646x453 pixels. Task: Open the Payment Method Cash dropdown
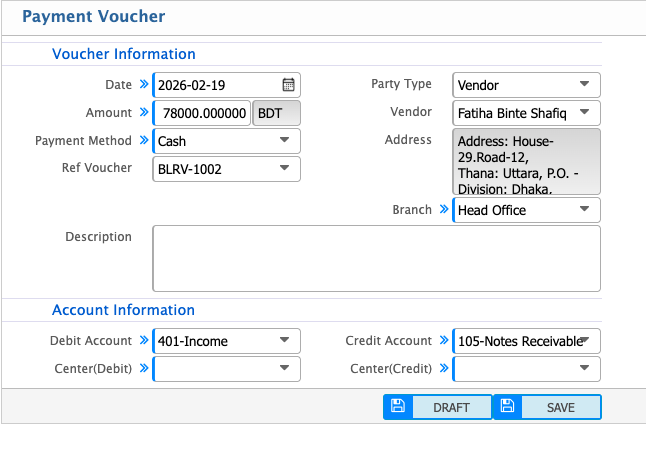227,141
